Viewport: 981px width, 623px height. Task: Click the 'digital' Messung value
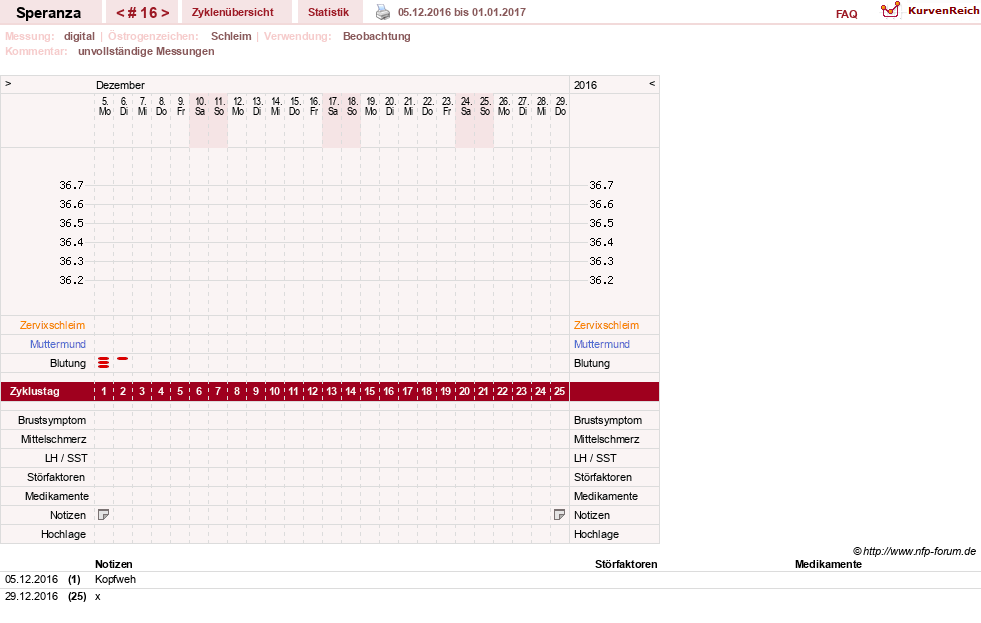pyautogui.click(x=79, y=36)
